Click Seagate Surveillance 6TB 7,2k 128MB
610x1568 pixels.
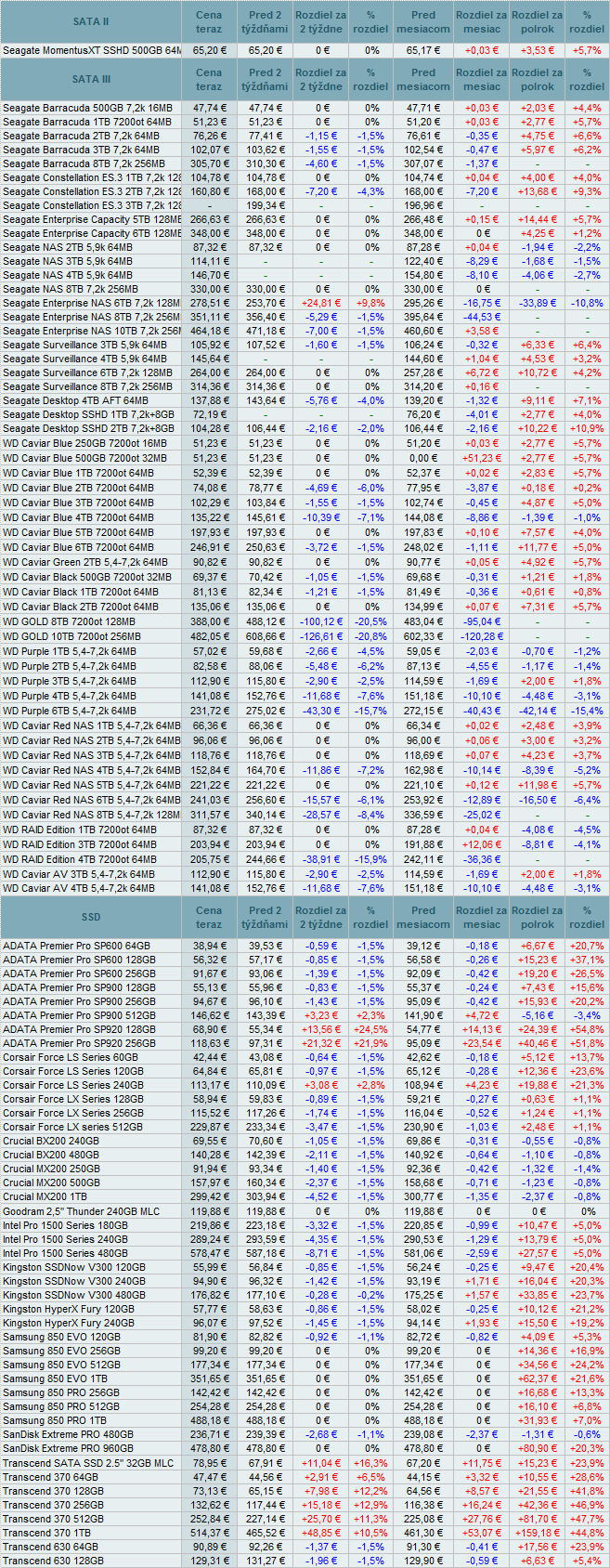(x=87, y=372)
